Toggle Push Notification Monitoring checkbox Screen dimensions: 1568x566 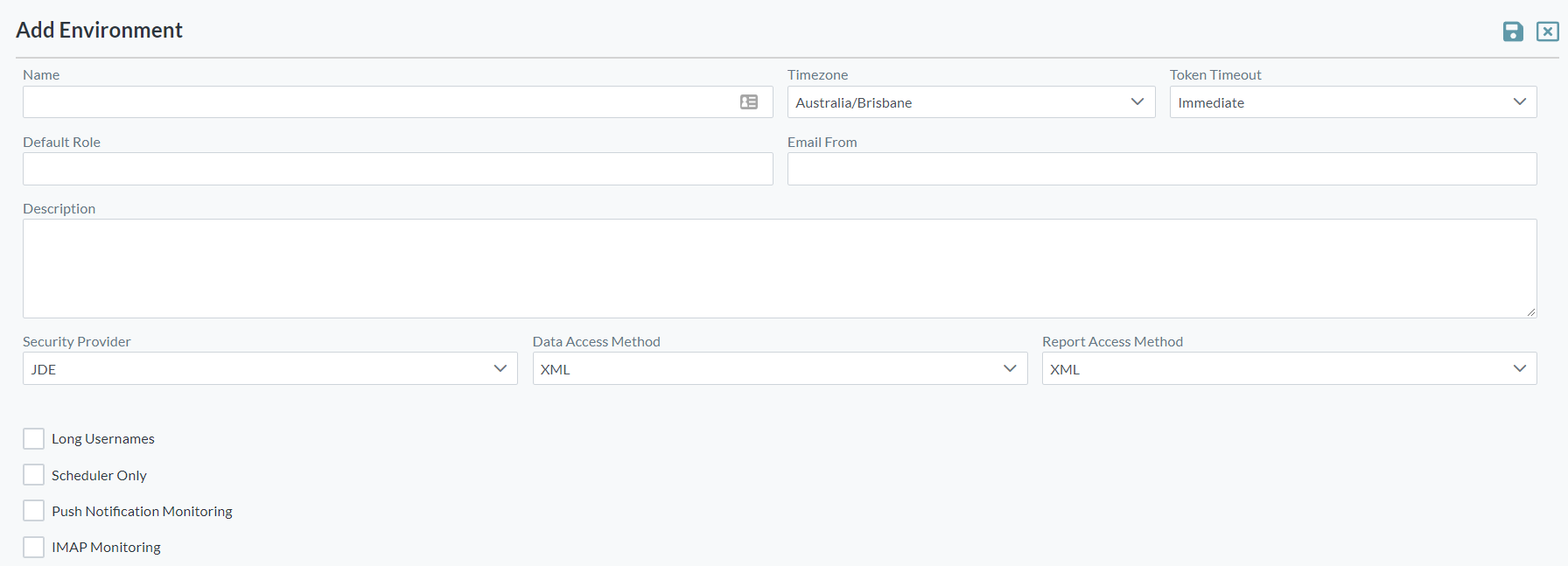(x=34, y=511)
